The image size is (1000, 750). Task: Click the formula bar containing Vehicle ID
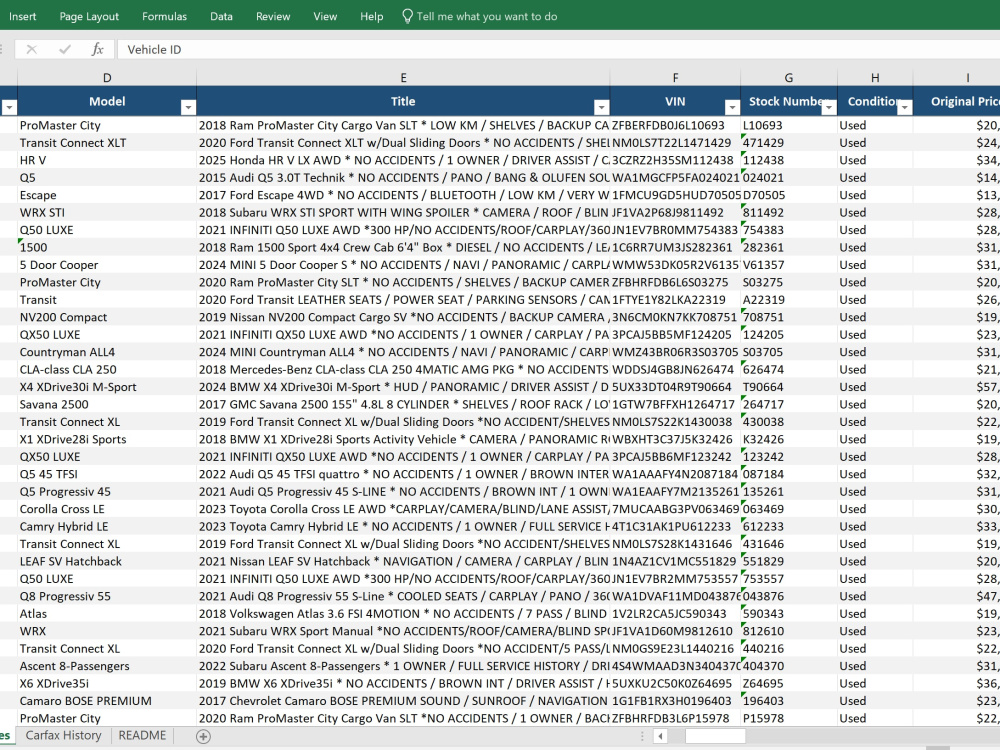(x=559, y=49)
